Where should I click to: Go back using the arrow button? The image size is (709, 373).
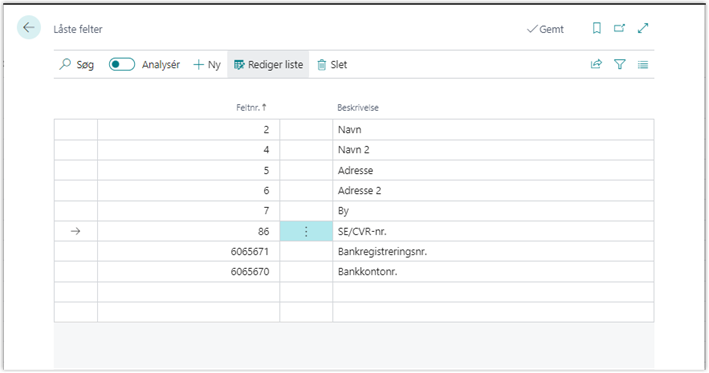pyautogui.click(x=29, y=28)
